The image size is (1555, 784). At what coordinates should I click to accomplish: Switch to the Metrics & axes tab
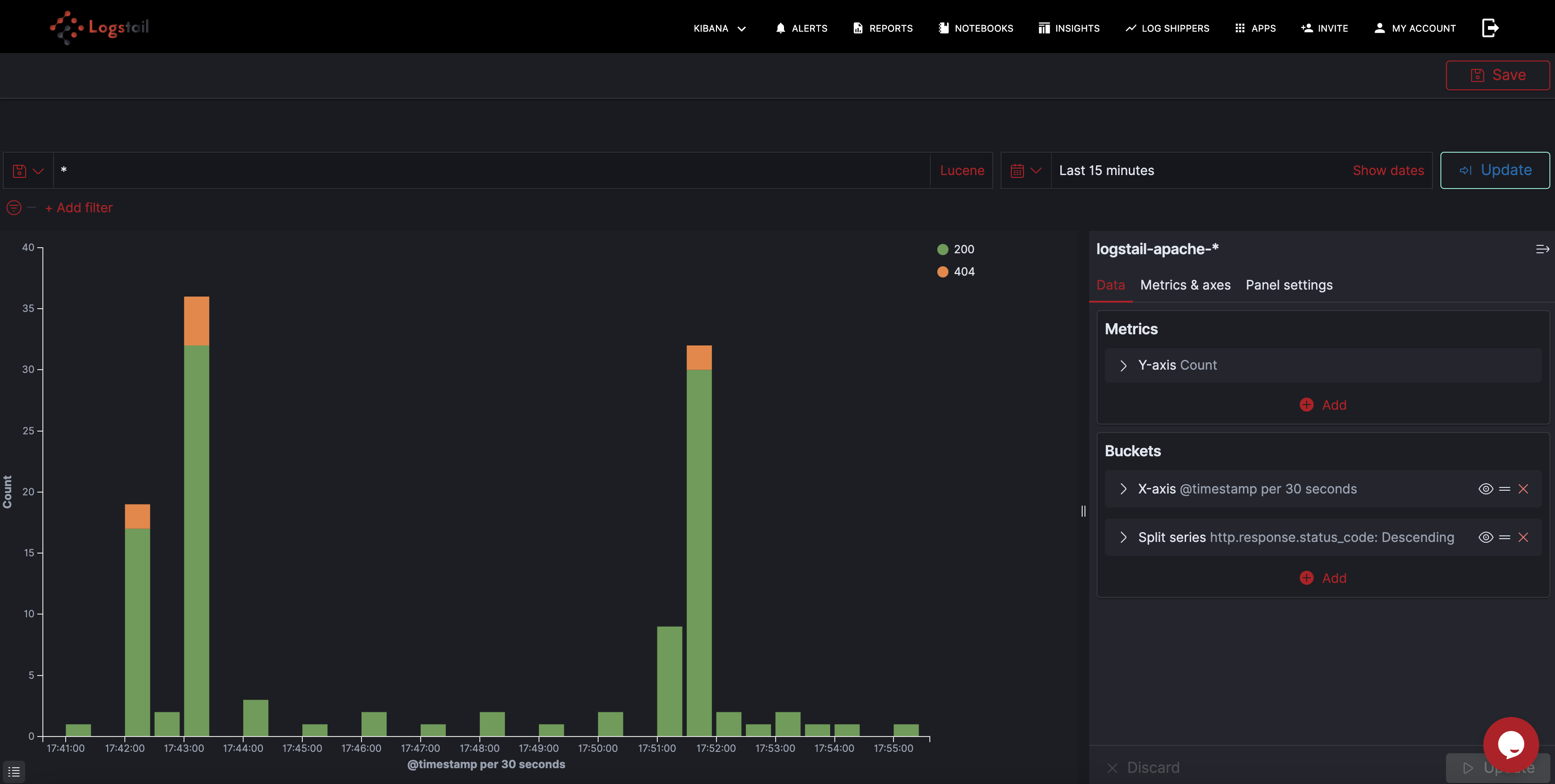[1185, 285]
